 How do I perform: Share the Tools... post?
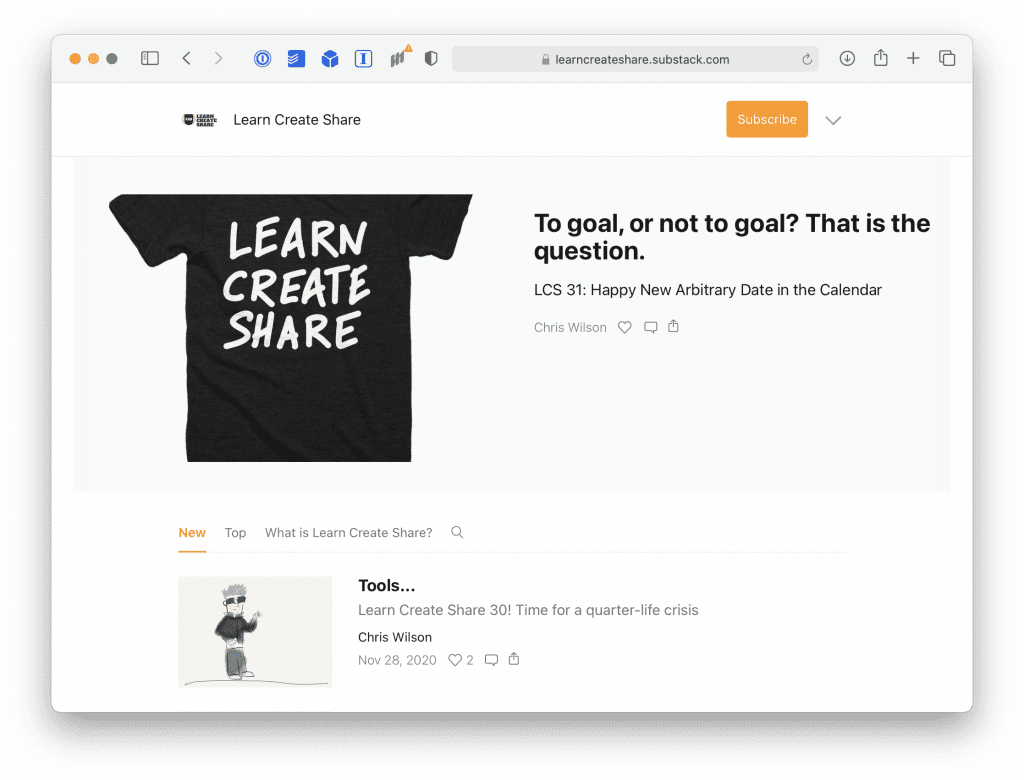click(x=514, y=658)
